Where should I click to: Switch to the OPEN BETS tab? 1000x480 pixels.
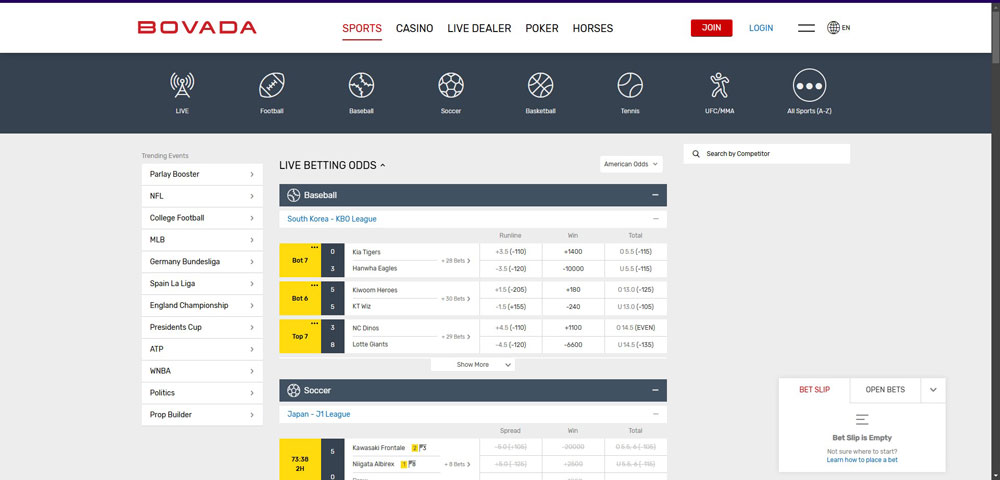coord(885,389)
